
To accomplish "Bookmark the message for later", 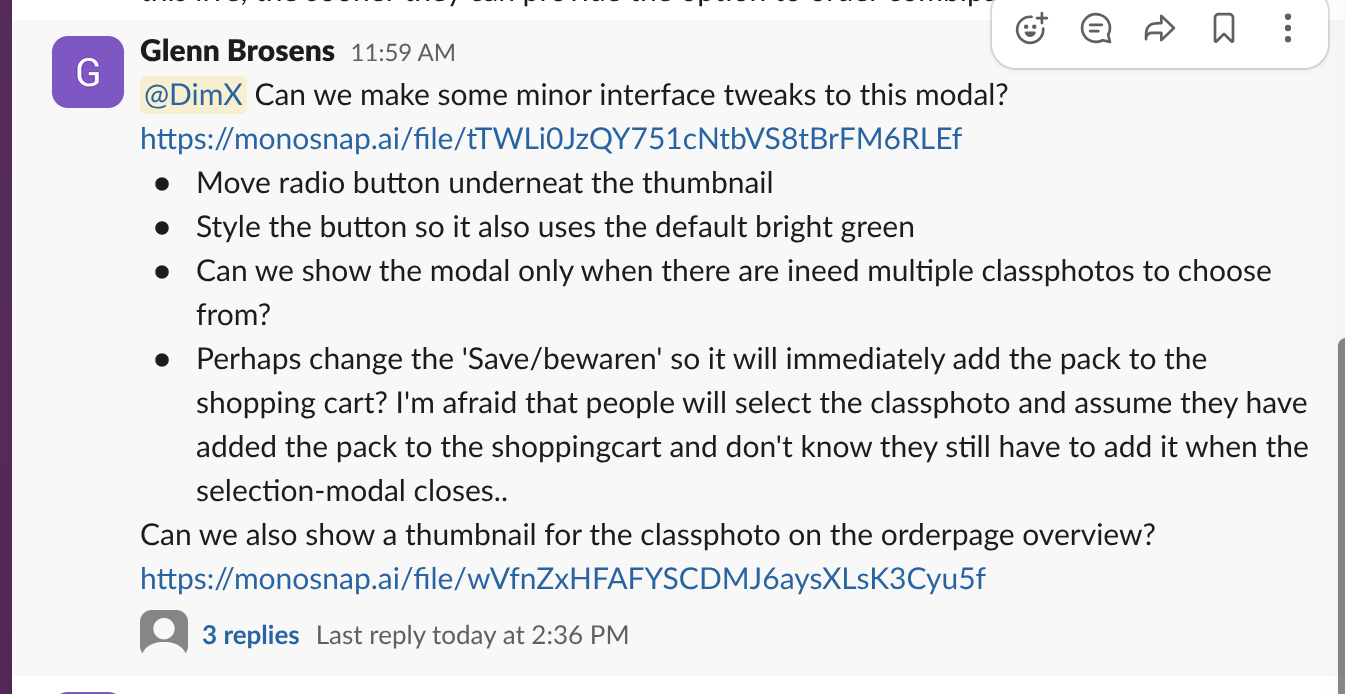I will coord(1223,29).
